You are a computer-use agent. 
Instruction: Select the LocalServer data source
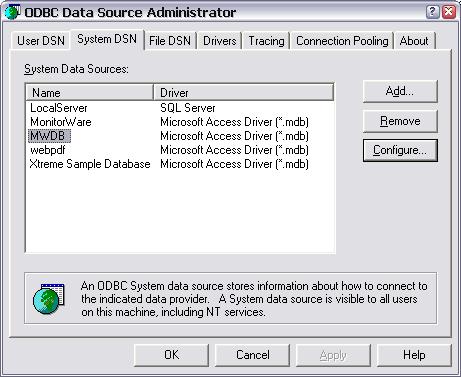(59, 108)
